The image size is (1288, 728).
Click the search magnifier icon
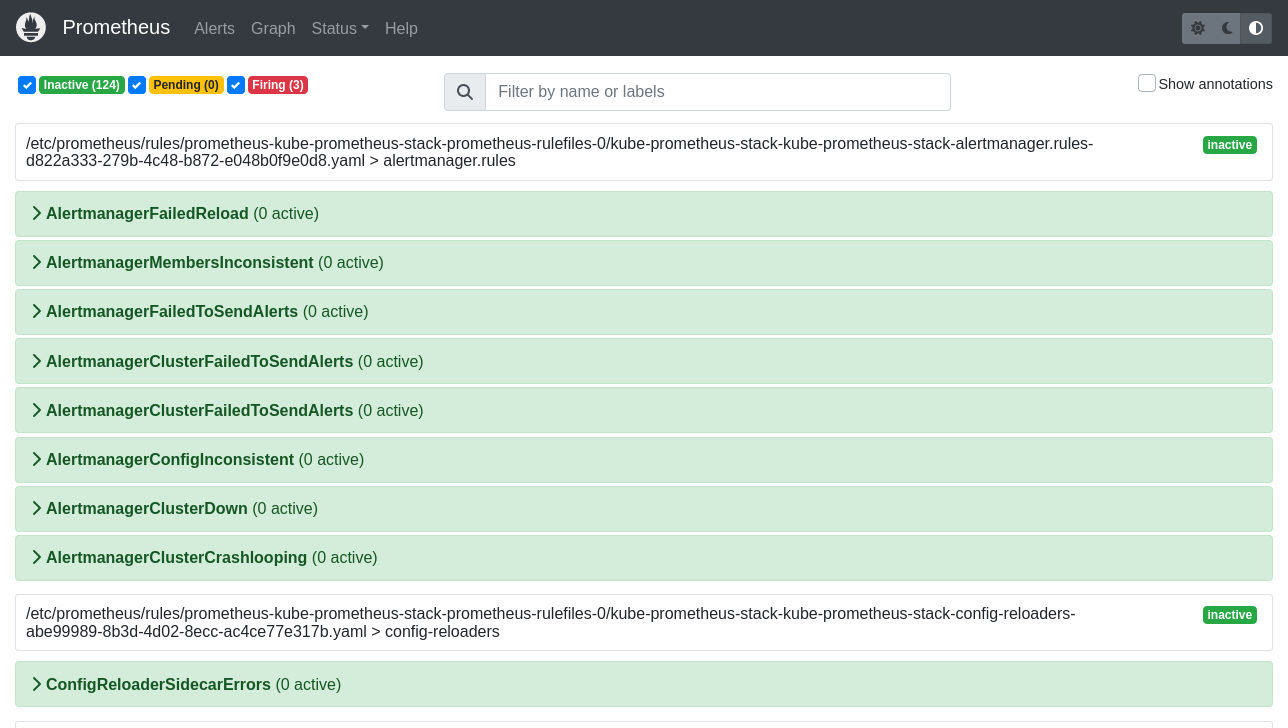[x=464, y=92]
